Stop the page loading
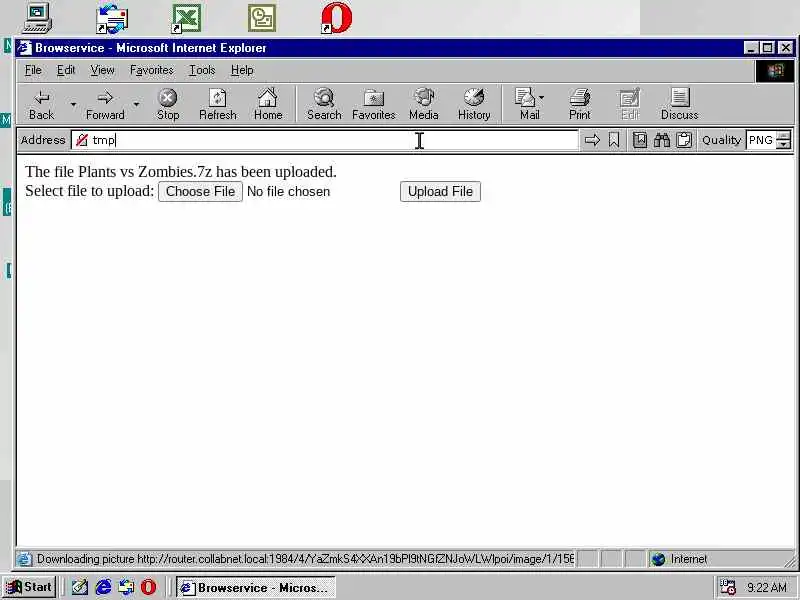 [x=168, y=105]
